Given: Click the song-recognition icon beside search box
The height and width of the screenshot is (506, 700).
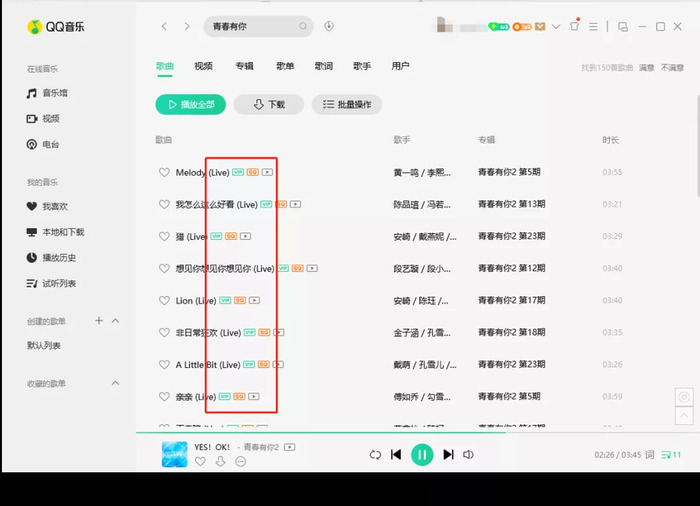Looking at the screenshot, I should 329,26.
